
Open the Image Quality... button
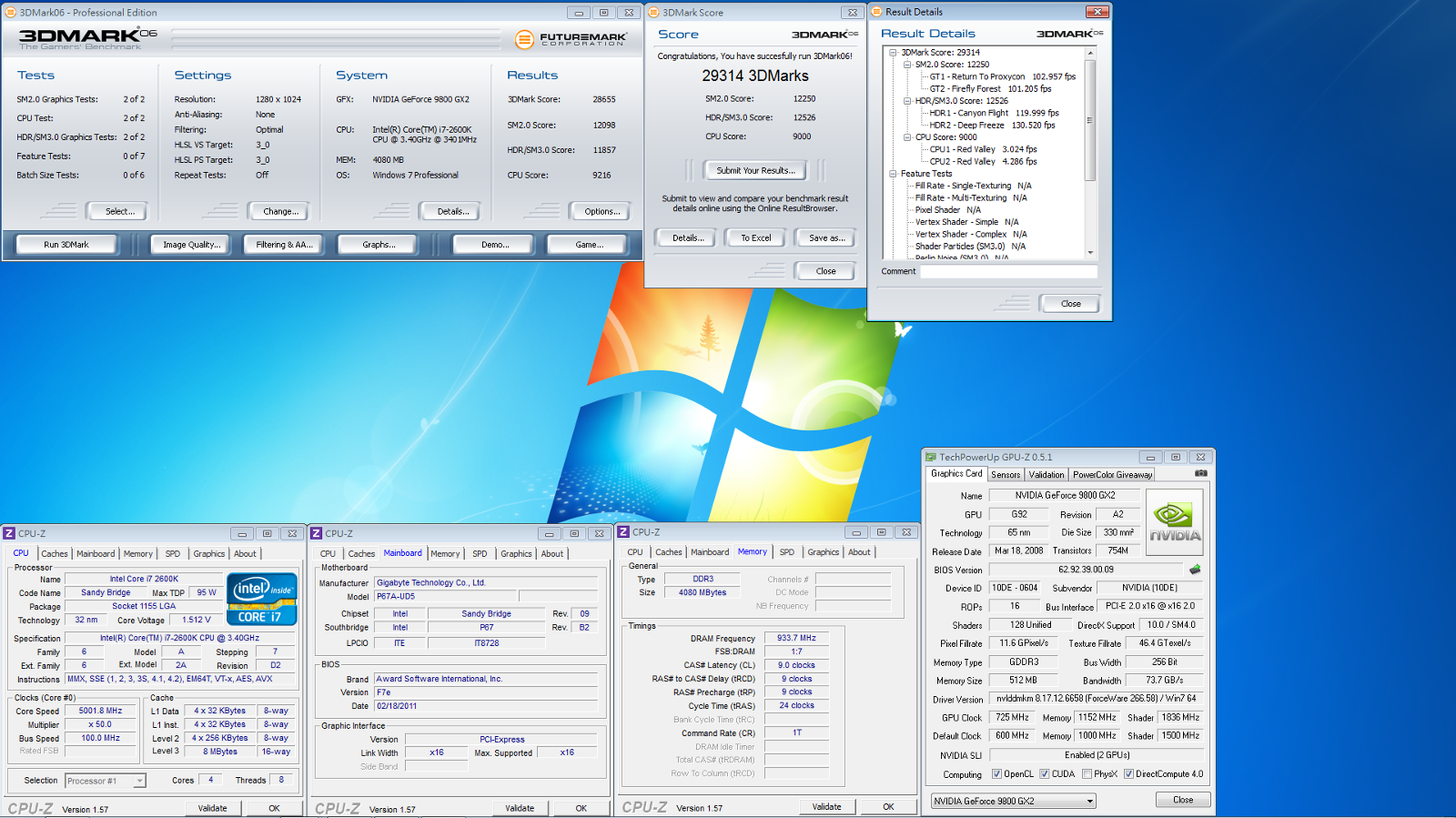point(192,245)
